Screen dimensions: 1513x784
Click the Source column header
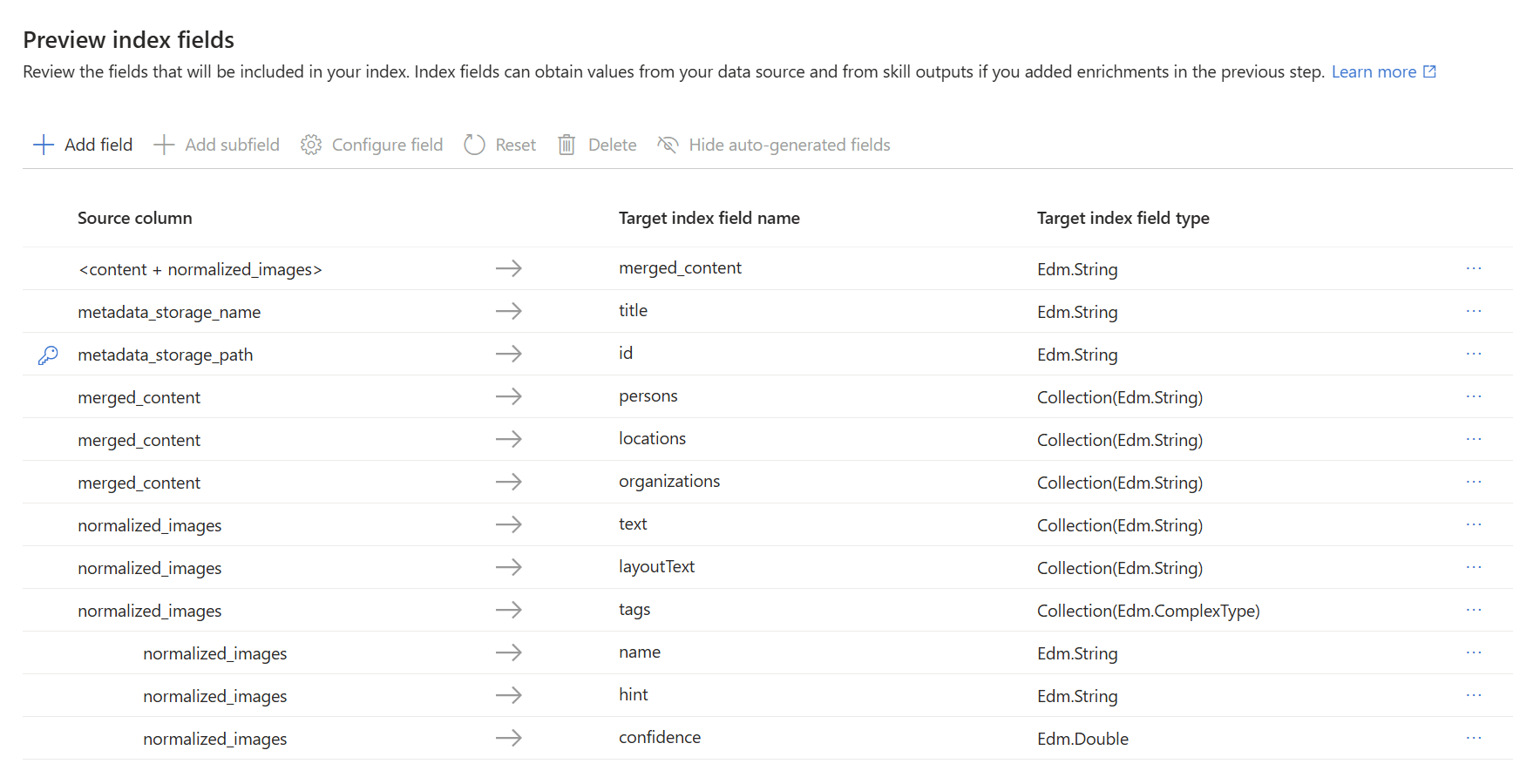pyautogui.click(x=135, y=218)
